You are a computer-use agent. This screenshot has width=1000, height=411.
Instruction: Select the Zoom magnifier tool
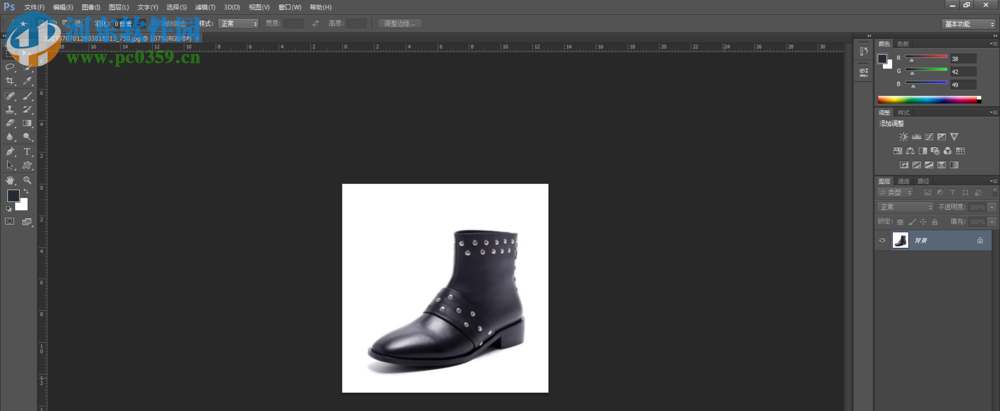pyautogui.click(x=27, y=180)
